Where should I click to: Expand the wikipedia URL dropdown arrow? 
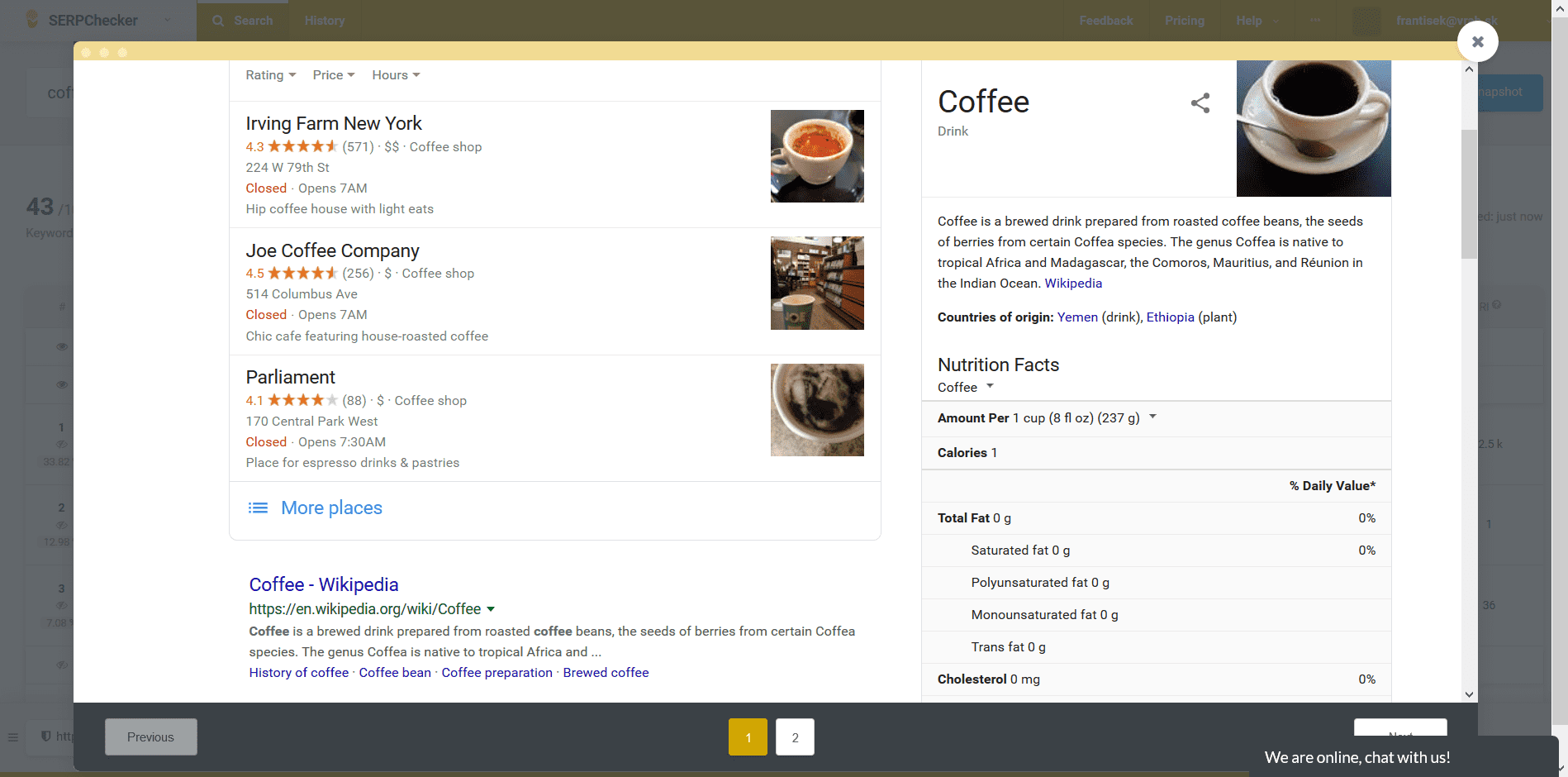coord(491,609)
